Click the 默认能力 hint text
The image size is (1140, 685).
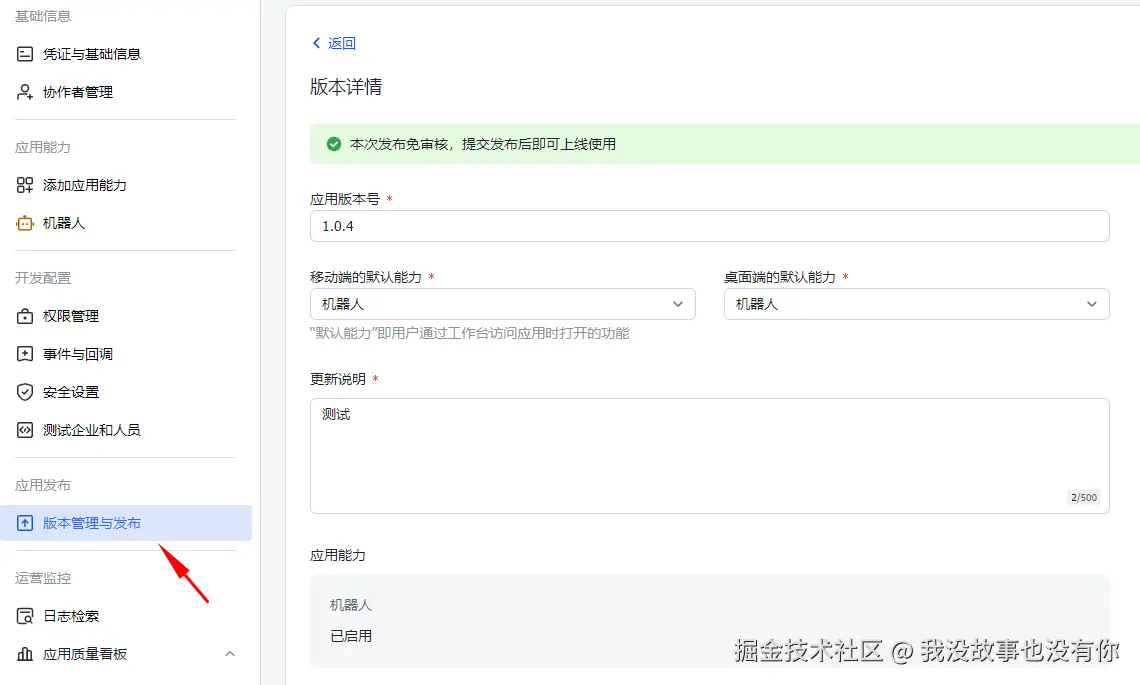[x=470, y=333]
